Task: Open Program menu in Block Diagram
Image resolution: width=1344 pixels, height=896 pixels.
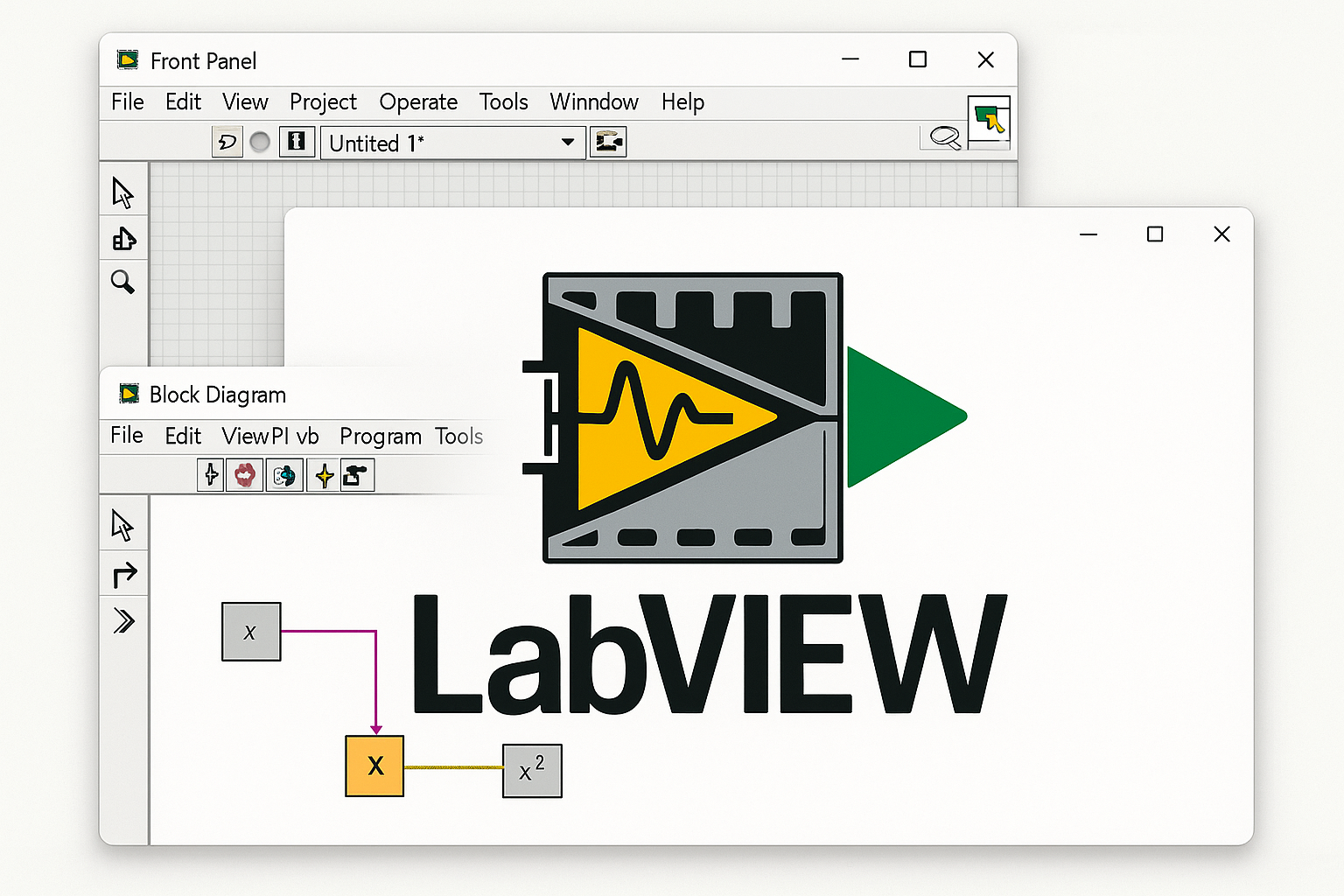Action: click(381, 437)
